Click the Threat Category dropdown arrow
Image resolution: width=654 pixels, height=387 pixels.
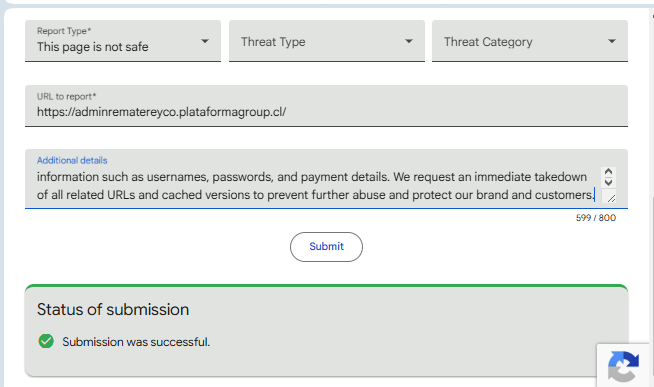(x=611, y=41)
